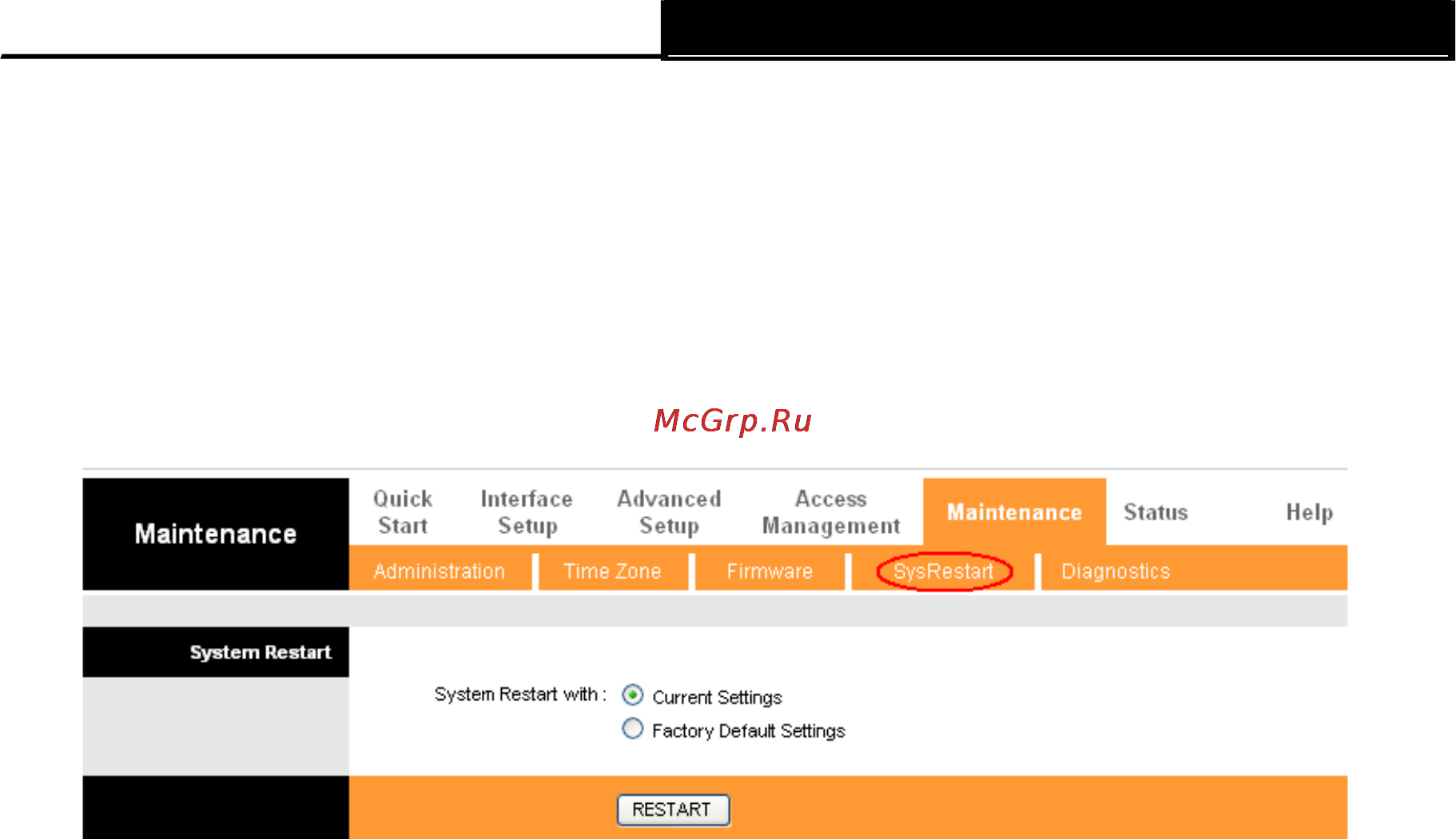Viewport: 1456px width, 839px height.
Task: Click the 'System Restart with :' label
Action: 520,694
